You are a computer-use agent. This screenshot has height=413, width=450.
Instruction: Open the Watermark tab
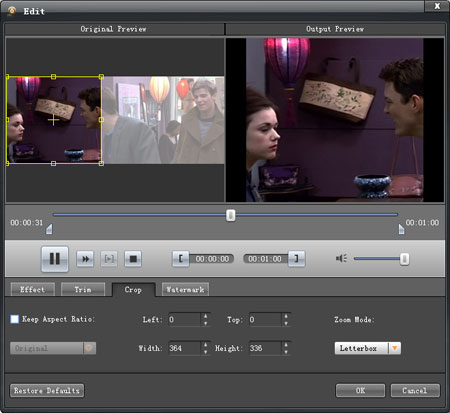pos(185,289)
